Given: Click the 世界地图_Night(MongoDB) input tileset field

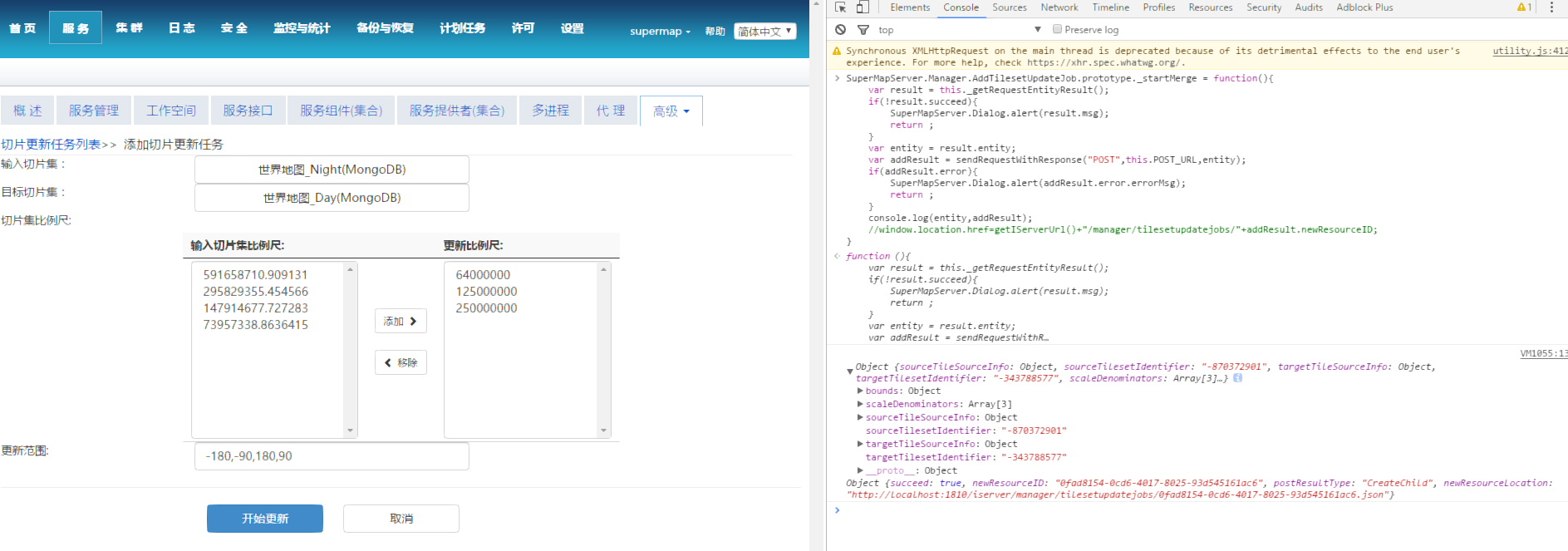Looking at the screenshot, I should [332, 170].
